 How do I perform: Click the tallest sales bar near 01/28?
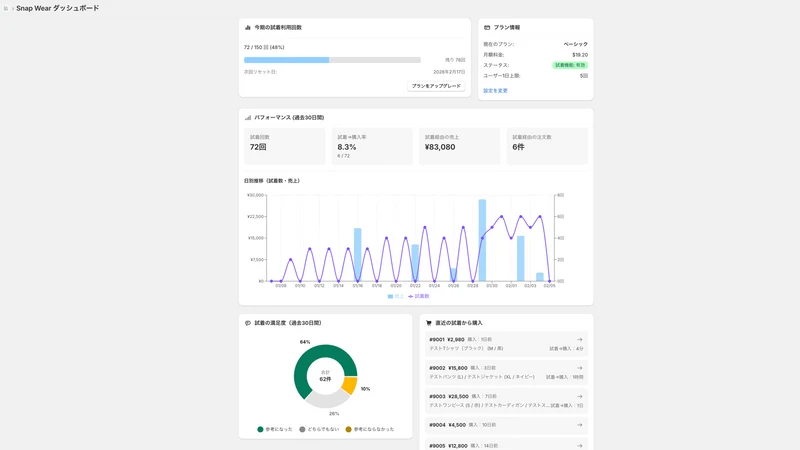tap(482, 240)
